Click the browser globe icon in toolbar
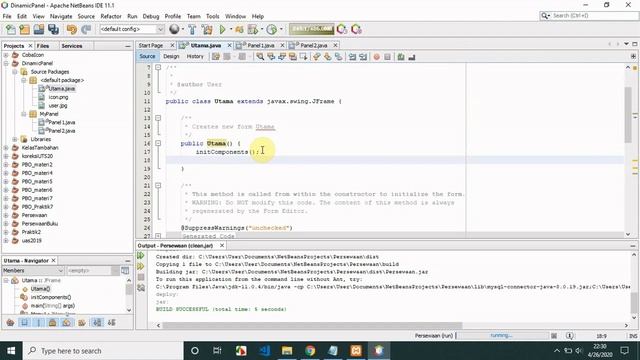This screenshot has height=360, width=640. 174,29
